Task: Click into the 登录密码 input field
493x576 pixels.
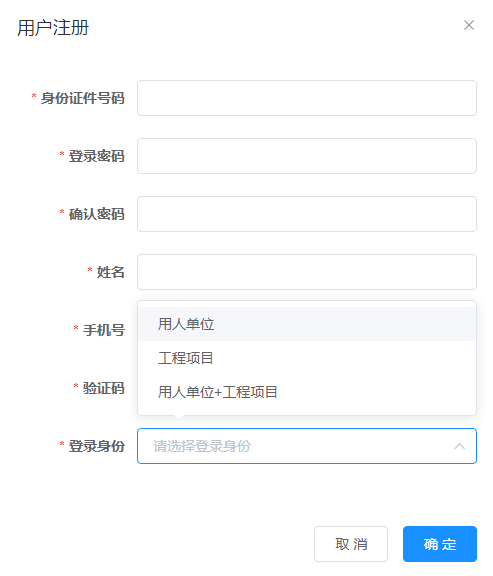Action: click(x=307, y=156)
